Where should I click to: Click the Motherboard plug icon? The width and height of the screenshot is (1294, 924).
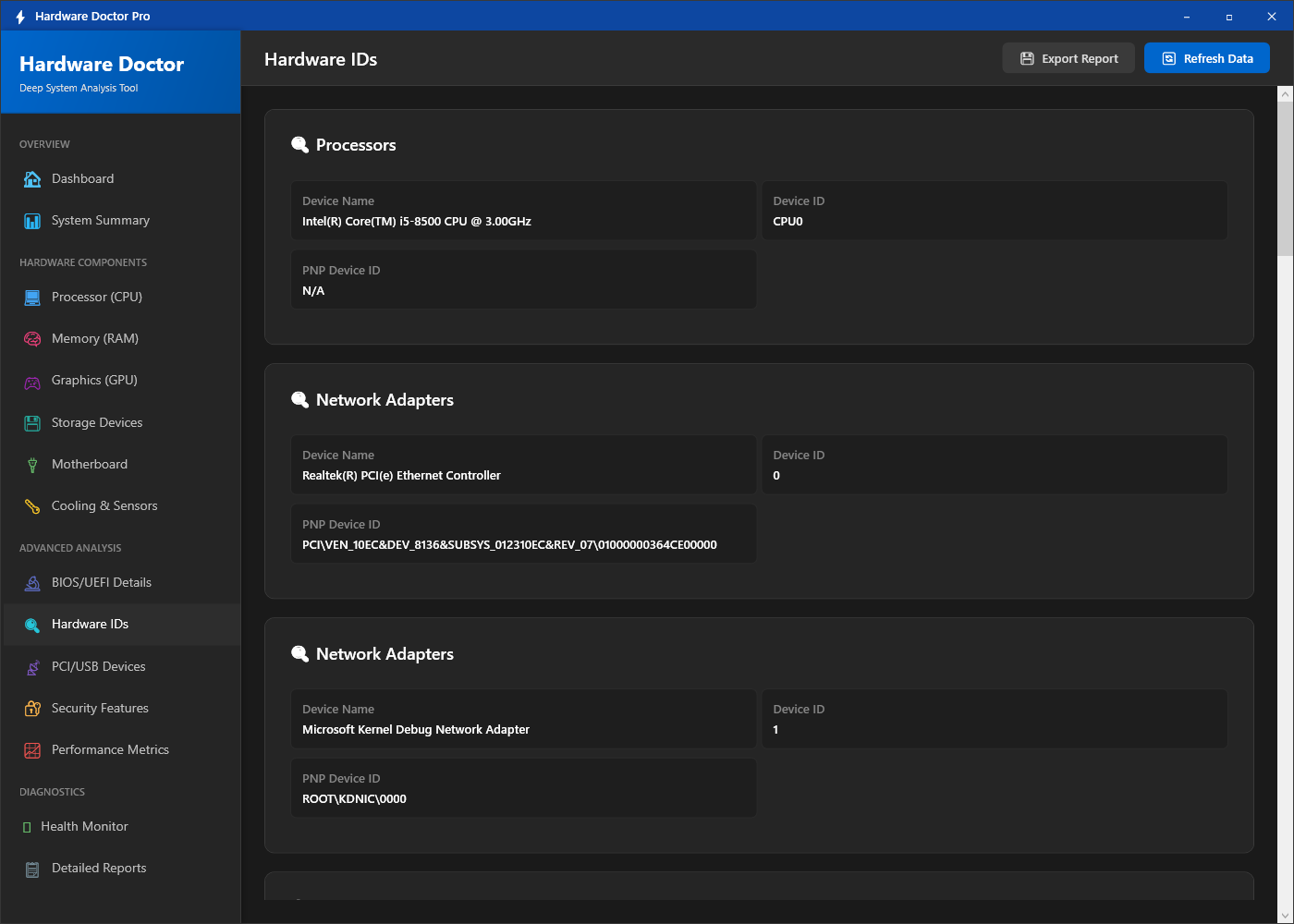pyautogui.click(x=32, y=465)
